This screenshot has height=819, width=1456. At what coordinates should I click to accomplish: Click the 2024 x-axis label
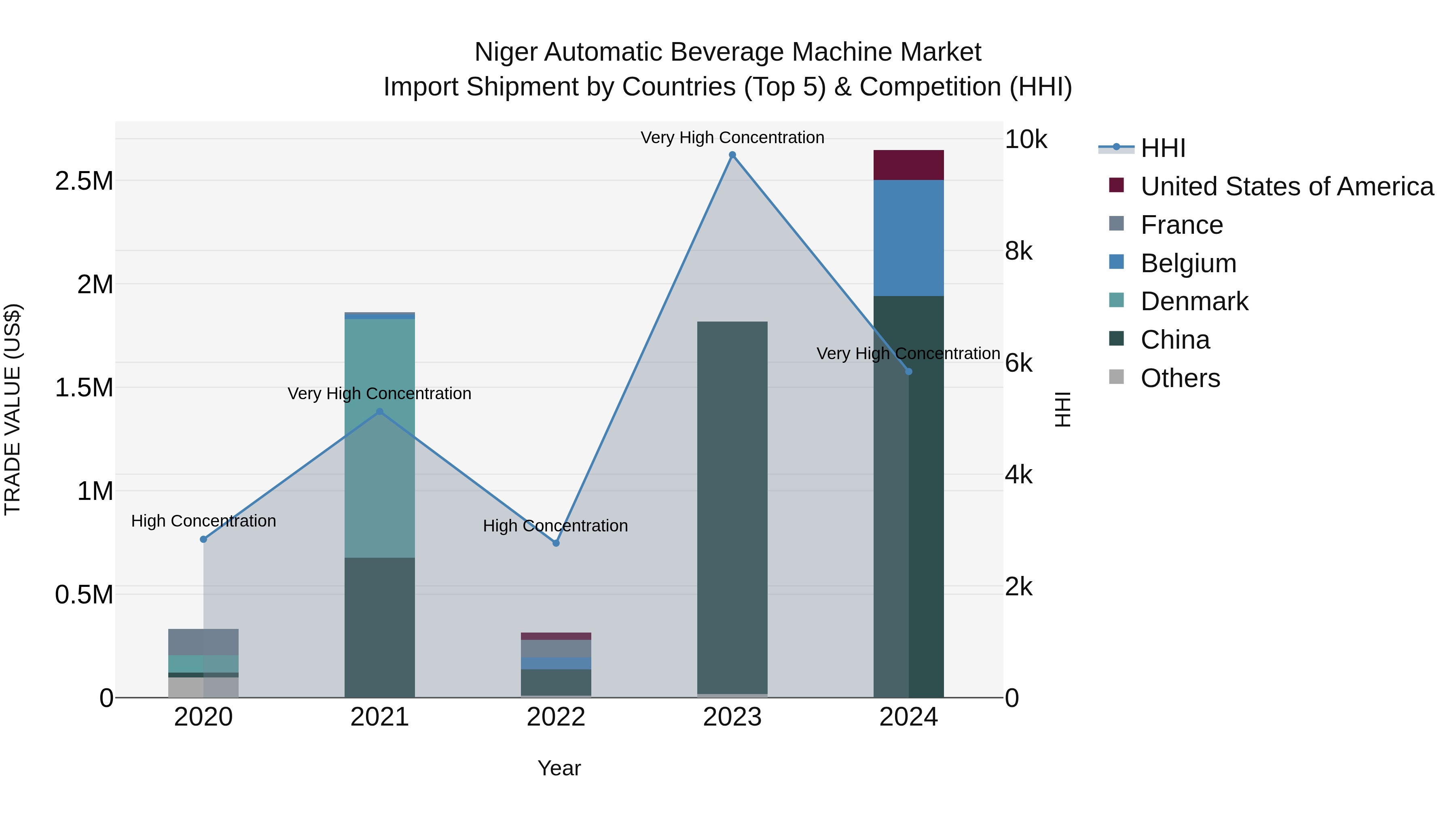click(909, 717)
